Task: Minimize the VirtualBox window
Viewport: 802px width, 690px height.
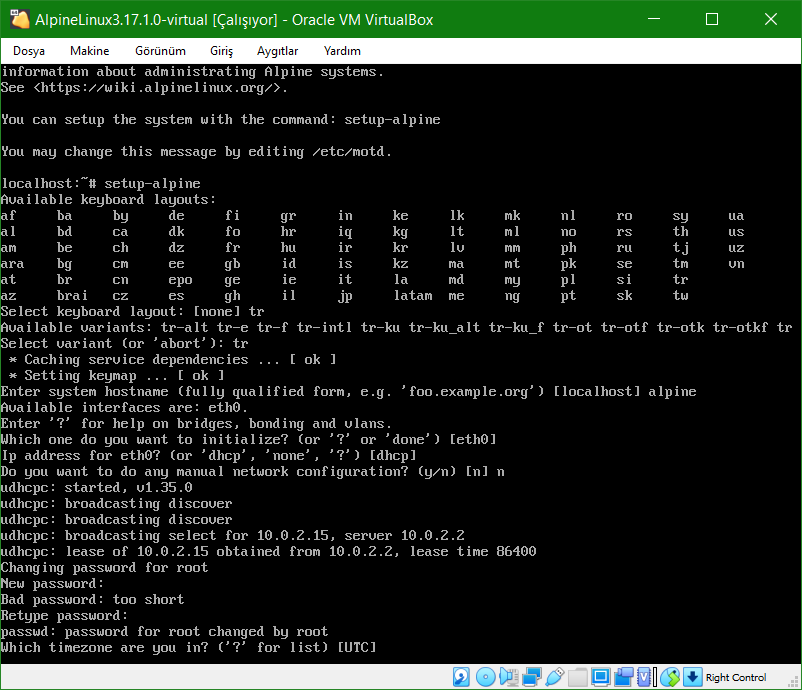Action: click(x=654, y=19)
